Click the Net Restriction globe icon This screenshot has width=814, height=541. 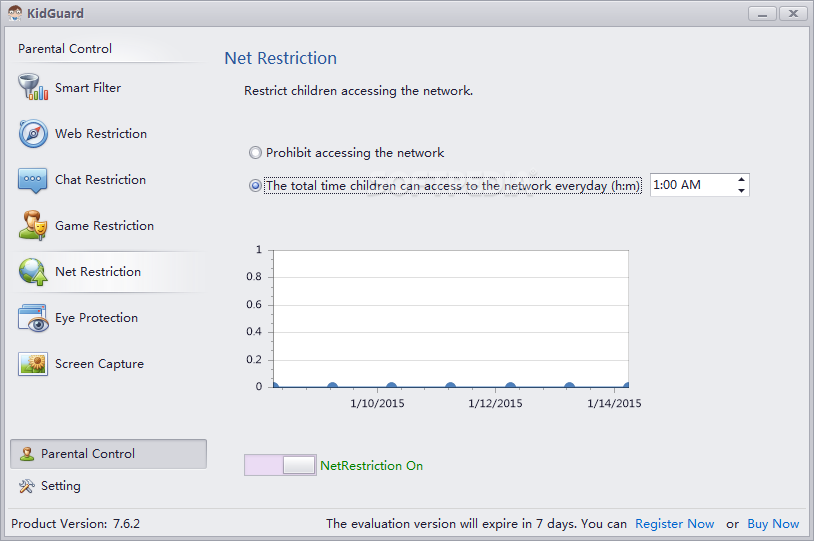(x=33, y=272)
